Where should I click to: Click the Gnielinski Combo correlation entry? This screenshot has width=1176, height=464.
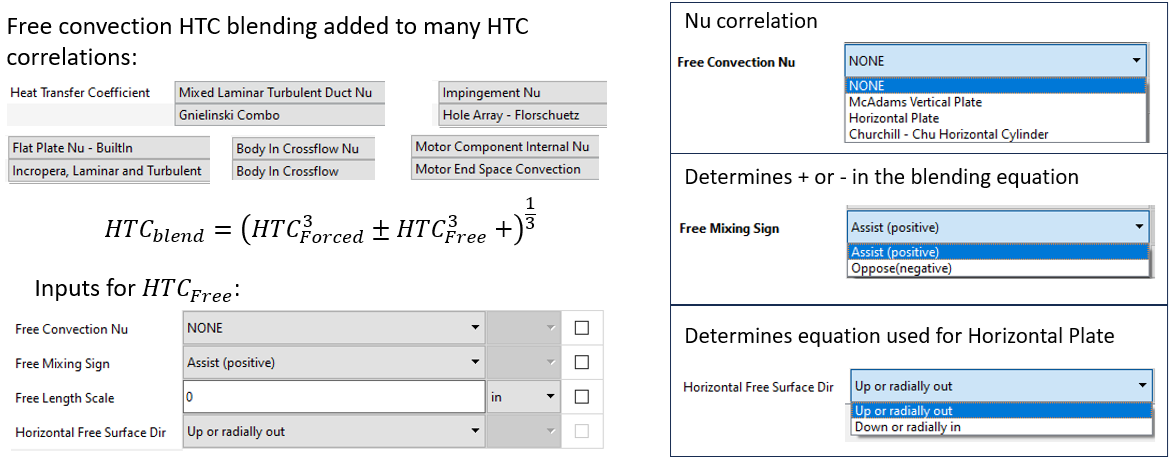click(x=279, y=115)
